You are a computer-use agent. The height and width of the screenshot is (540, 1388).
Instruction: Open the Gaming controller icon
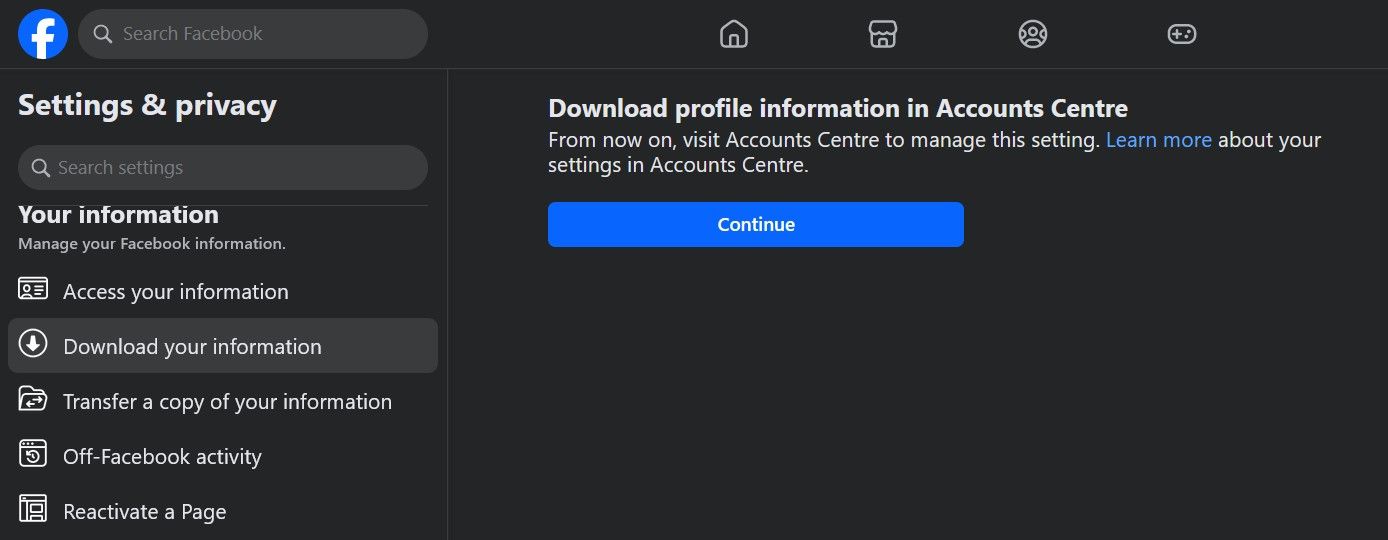click(x=1182, y=34)
